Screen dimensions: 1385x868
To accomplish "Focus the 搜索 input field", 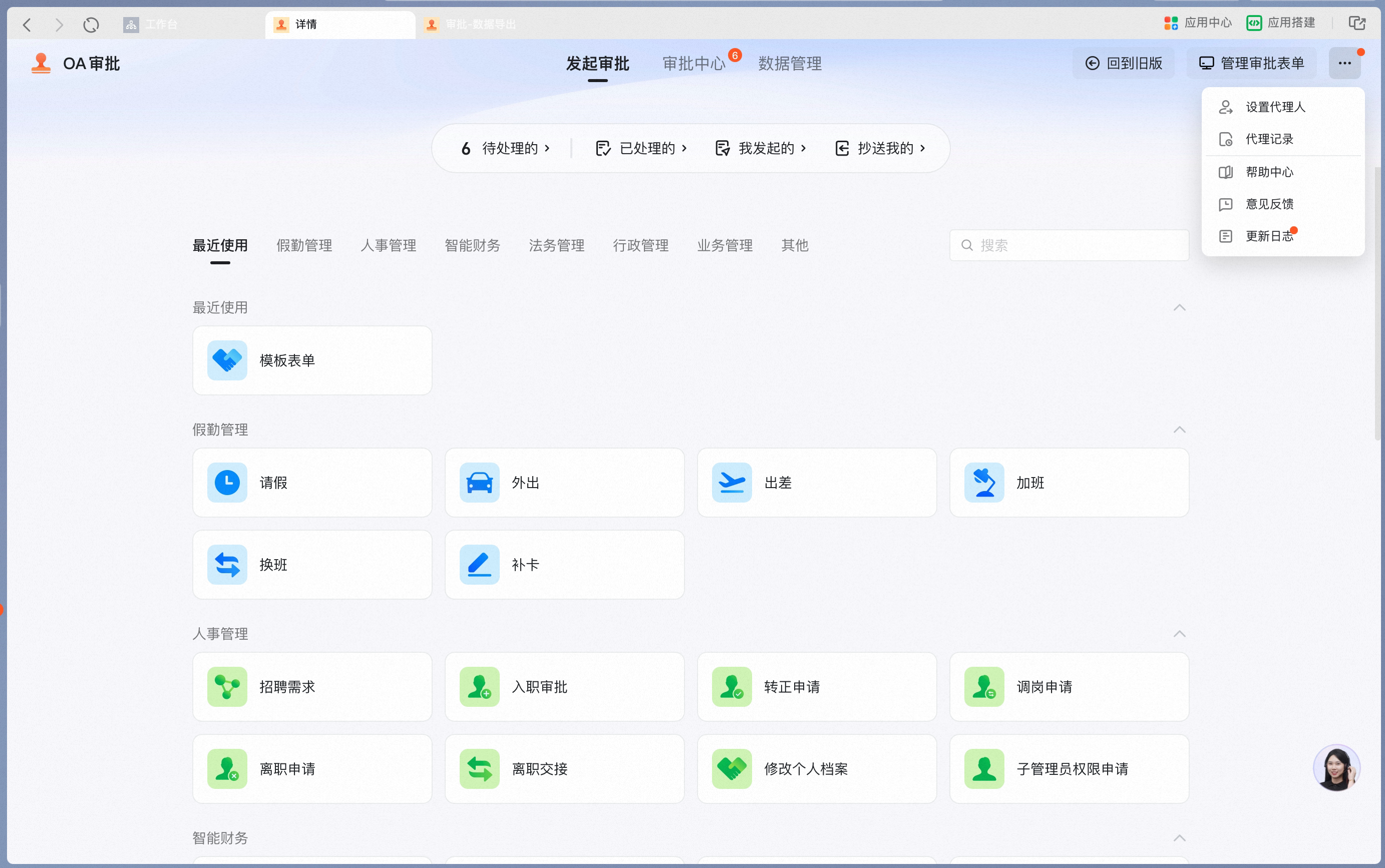I will pos(1069,245).
